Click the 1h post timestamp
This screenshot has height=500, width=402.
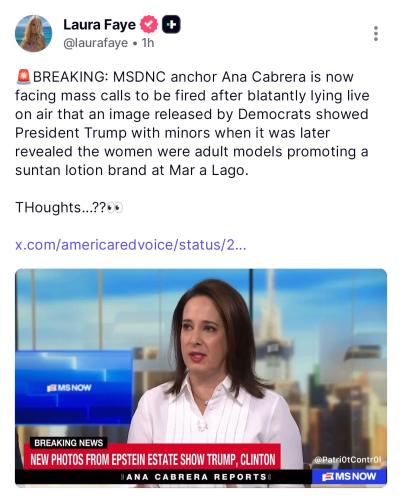pos(148,43)
